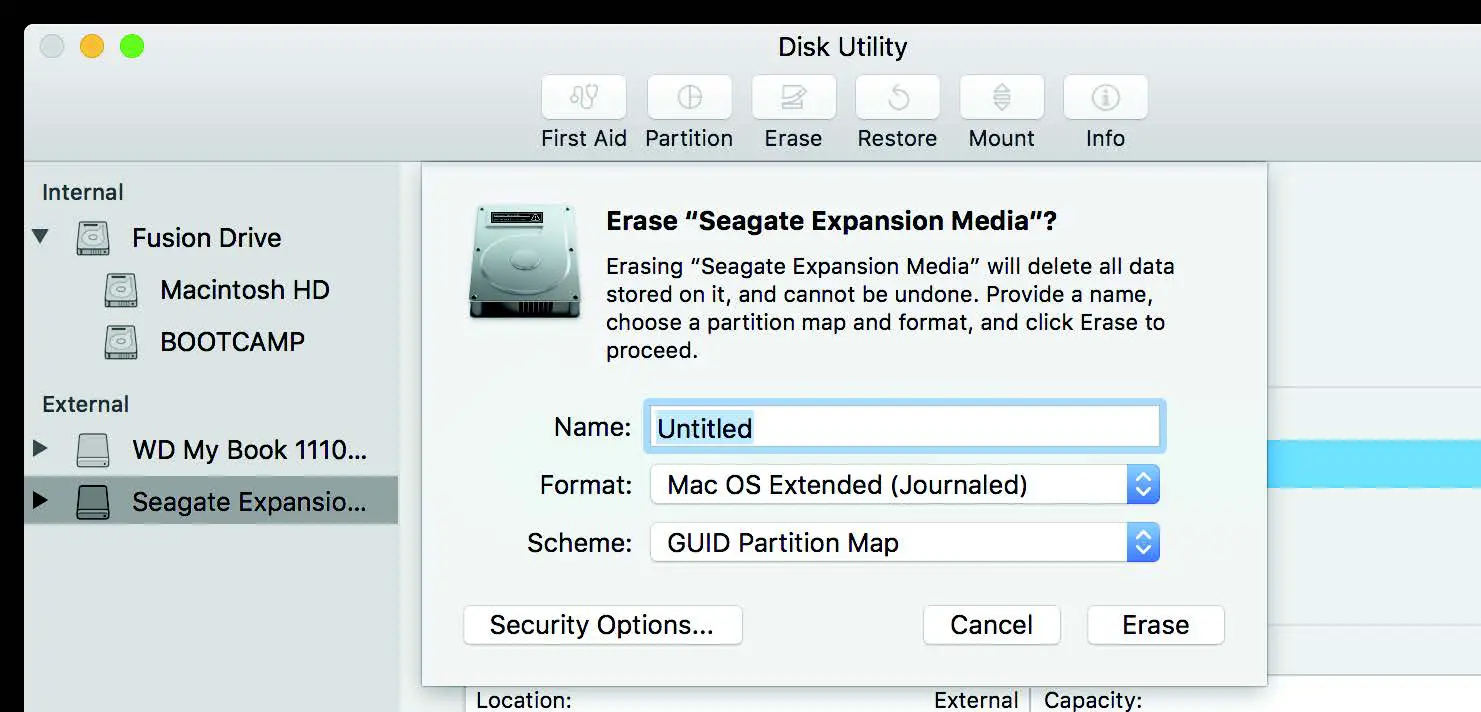Screen dimensions: 1481x712
Task: Cancel the erase dialog
Action: pyautogui.click(x=991, y=625)
